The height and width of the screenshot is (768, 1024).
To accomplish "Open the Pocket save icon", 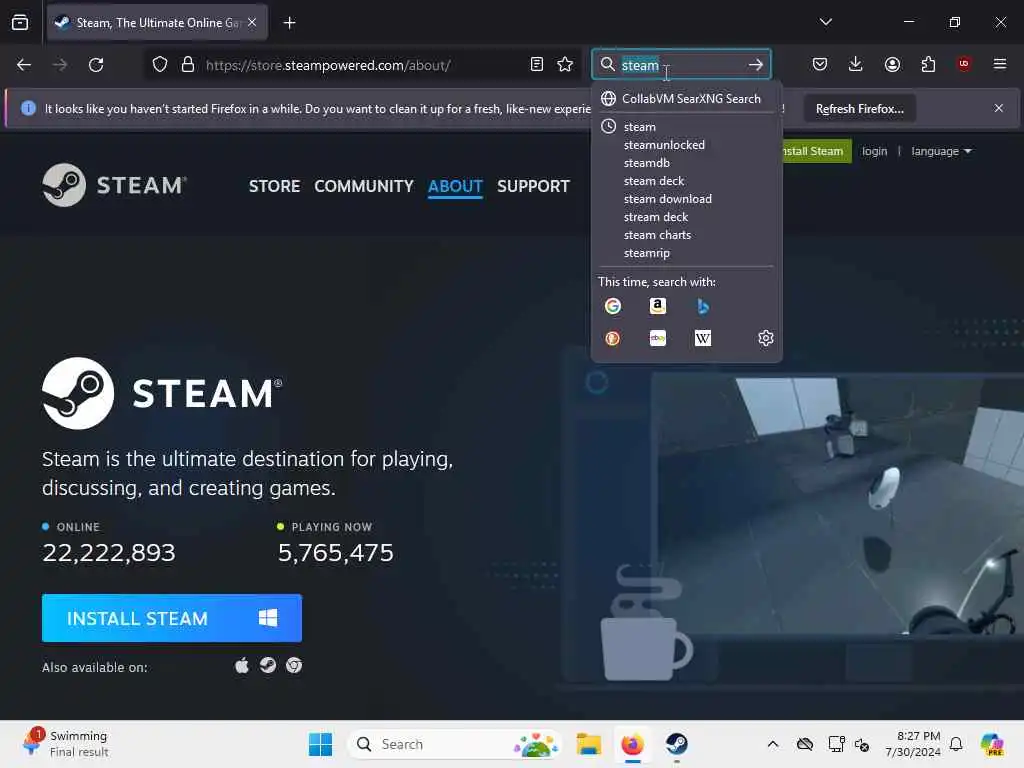I will [x=820, y=64].
